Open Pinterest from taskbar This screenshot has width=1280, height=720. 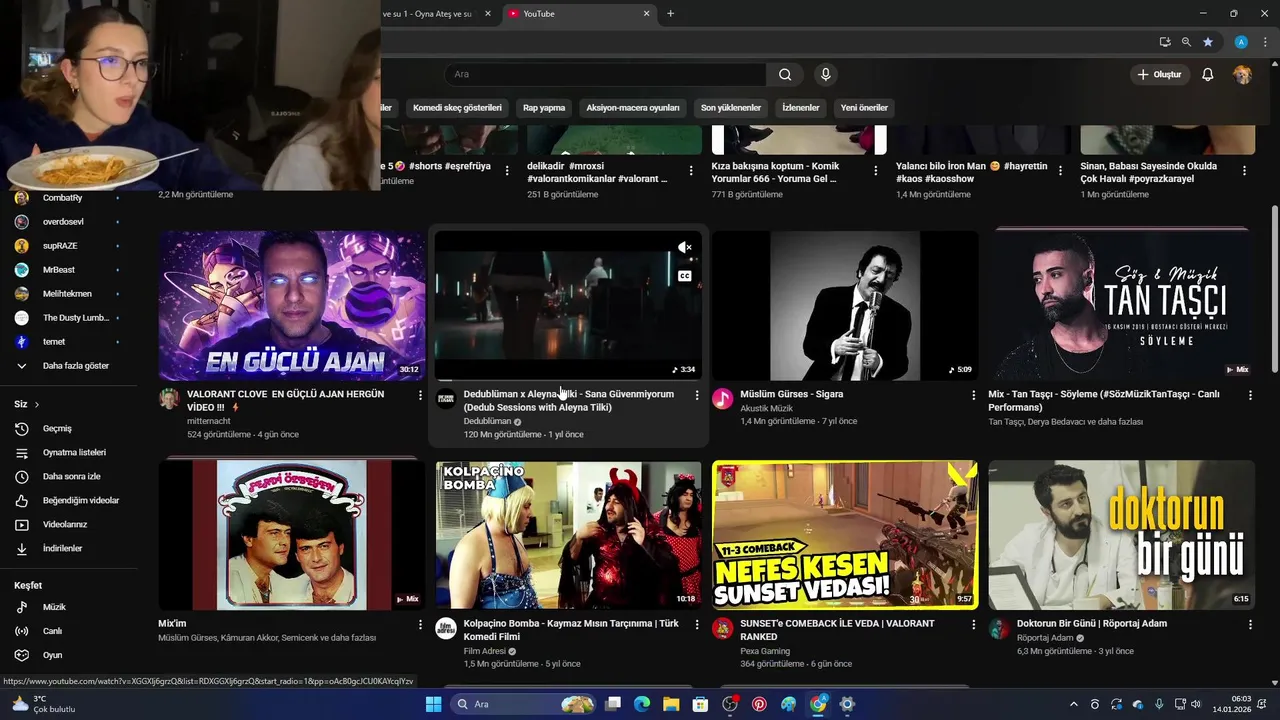tap(759, 704)
